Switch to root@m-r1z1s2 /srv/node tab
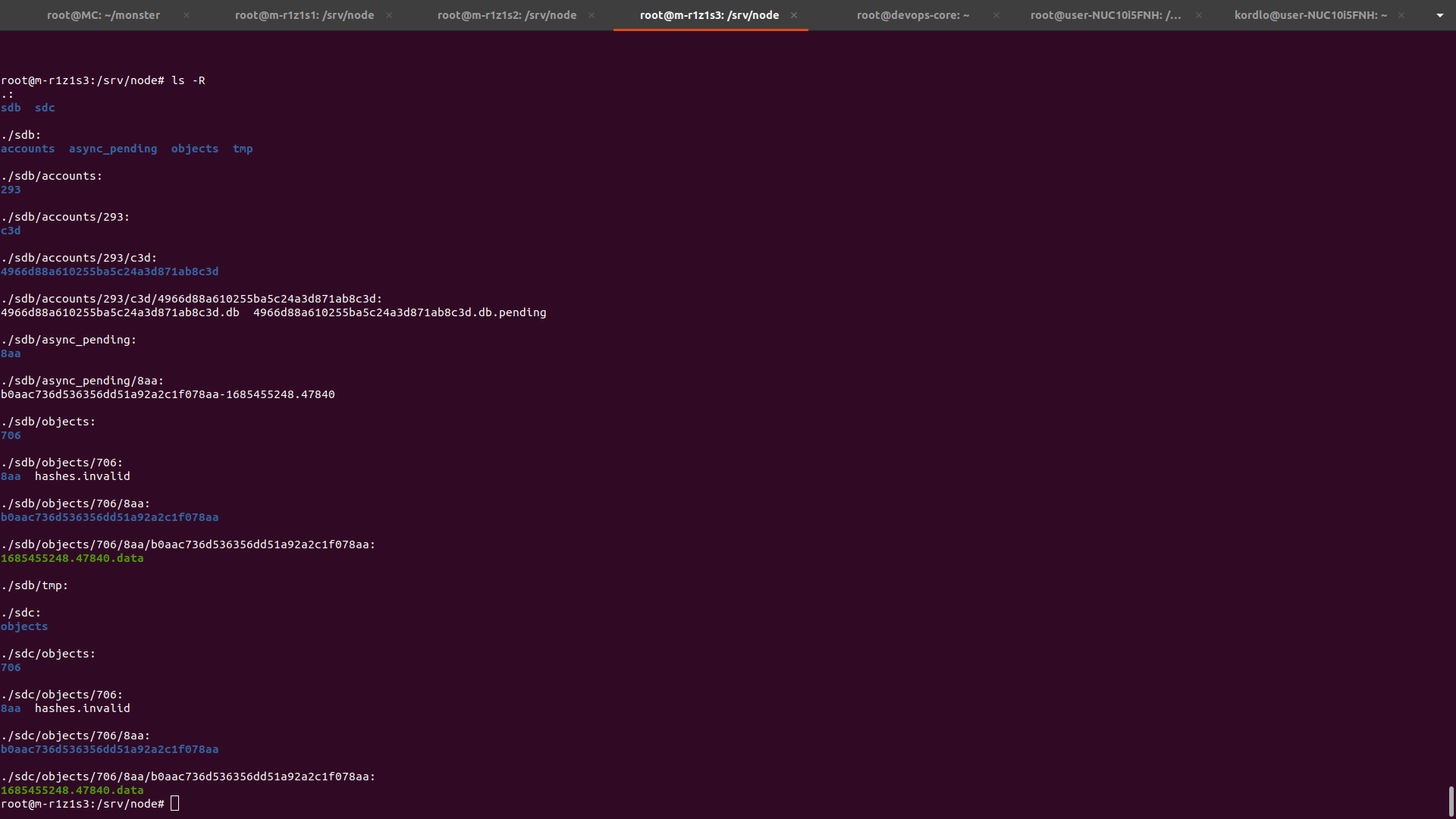1456x819 pixels. click(507, 15)
